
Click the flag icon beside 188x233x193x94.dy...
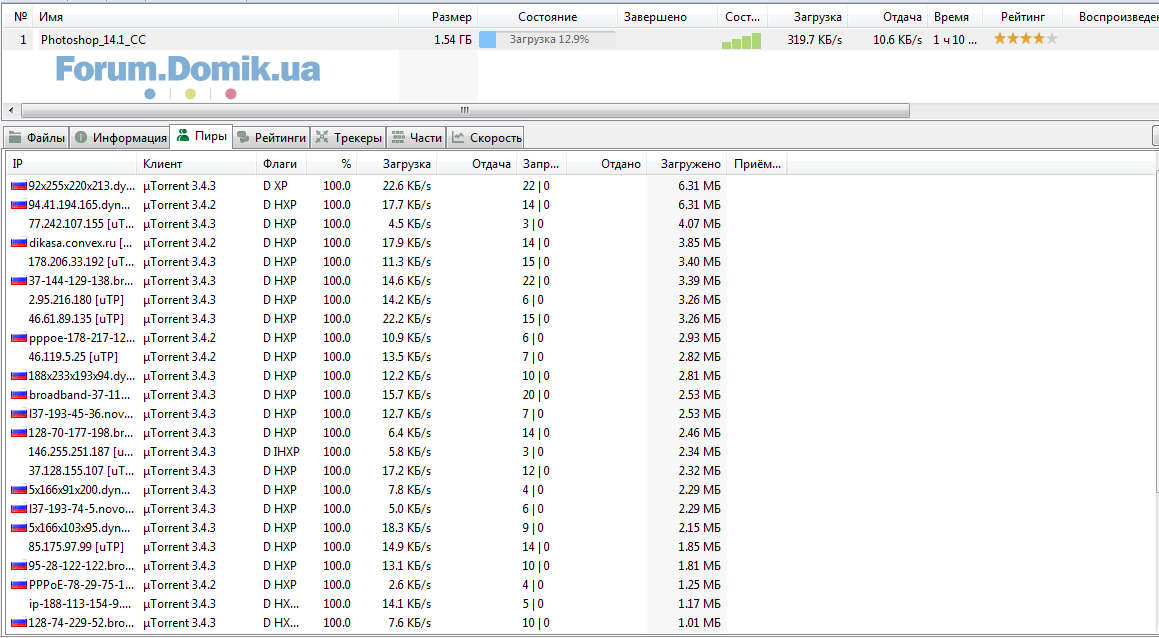[x=19, y=376]
